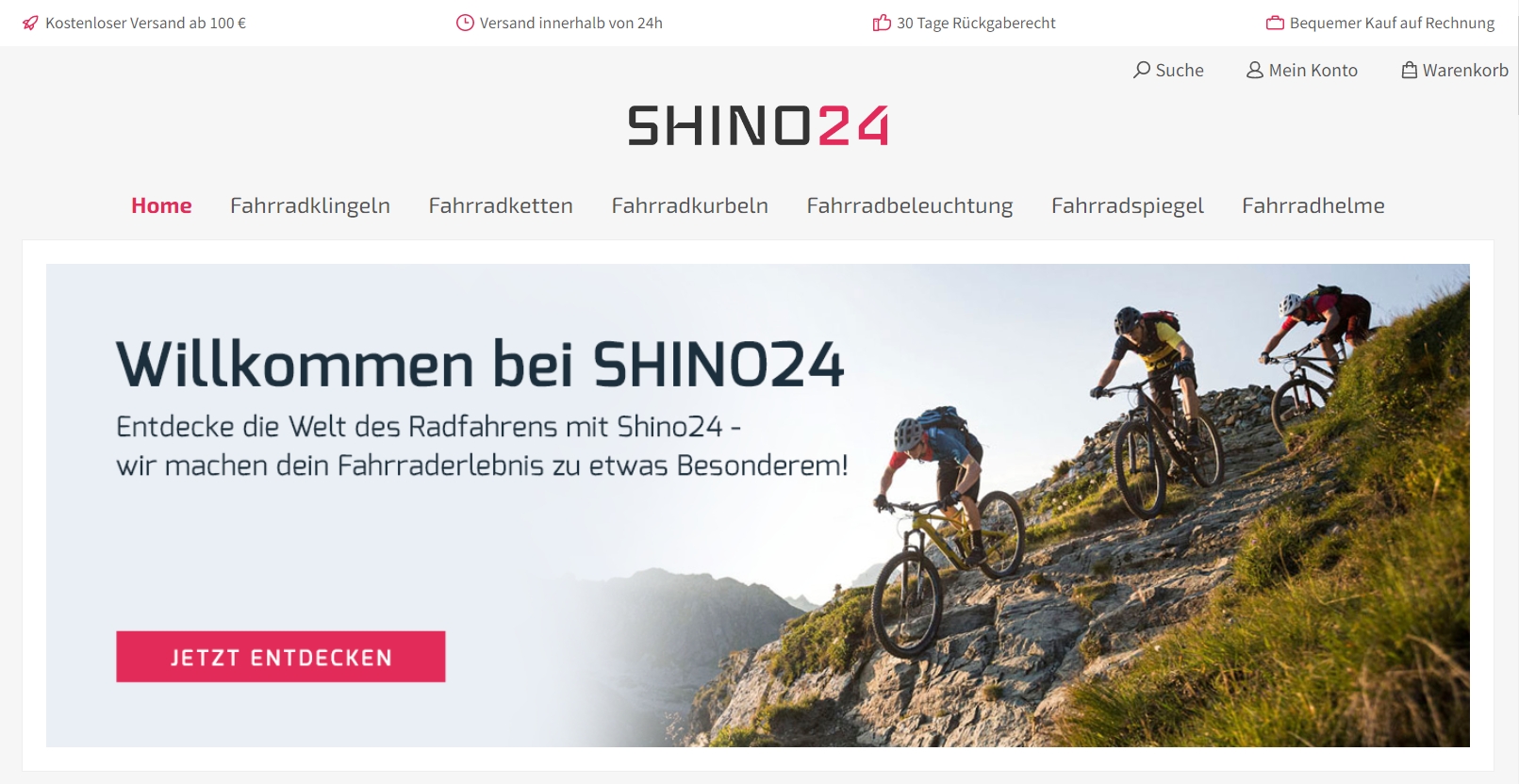Image resolution: width=1519 pixels, height=784 pixels.
Task: Click the wallet icon for Kauf auf Rechnung
Action: [x=1275, y=23]
